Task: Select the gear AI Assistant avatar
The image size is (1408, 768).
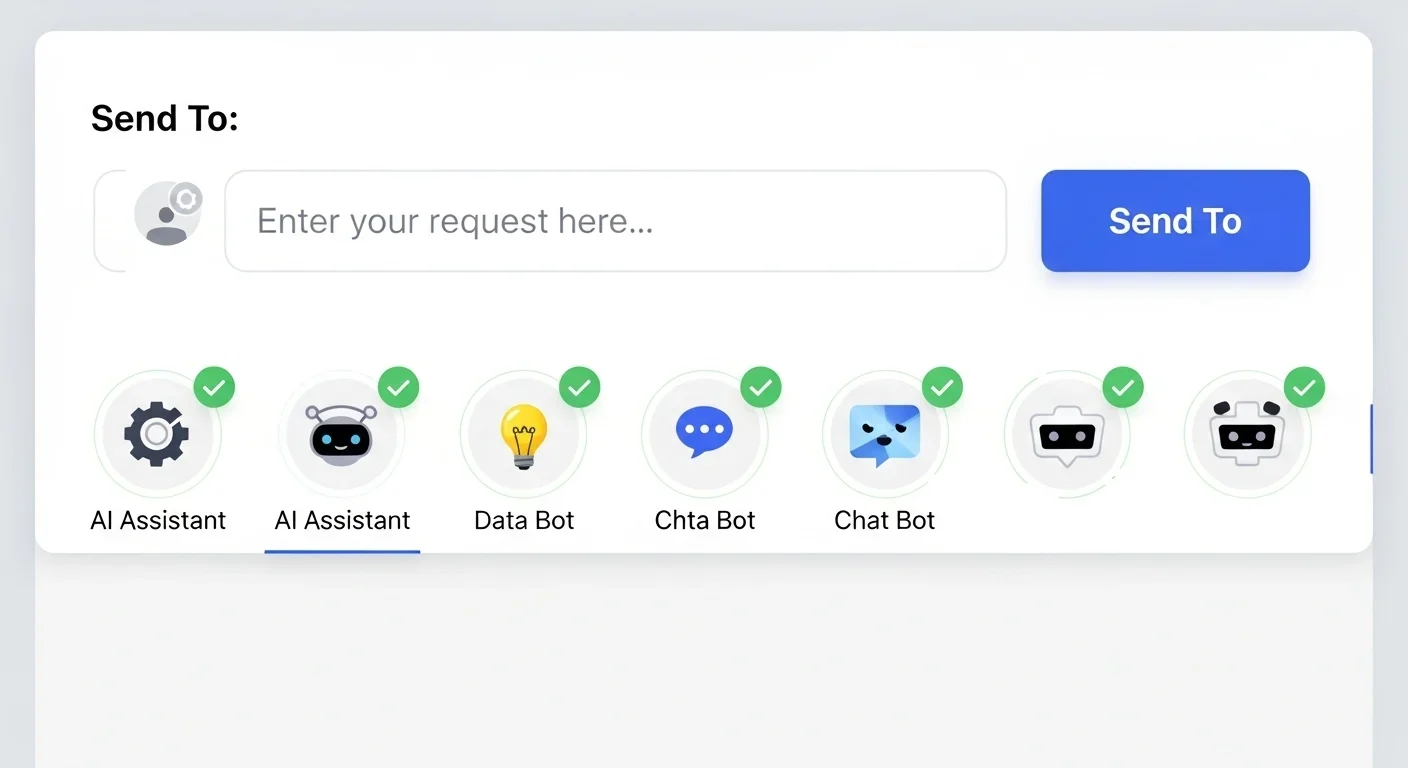Action: 157,434
